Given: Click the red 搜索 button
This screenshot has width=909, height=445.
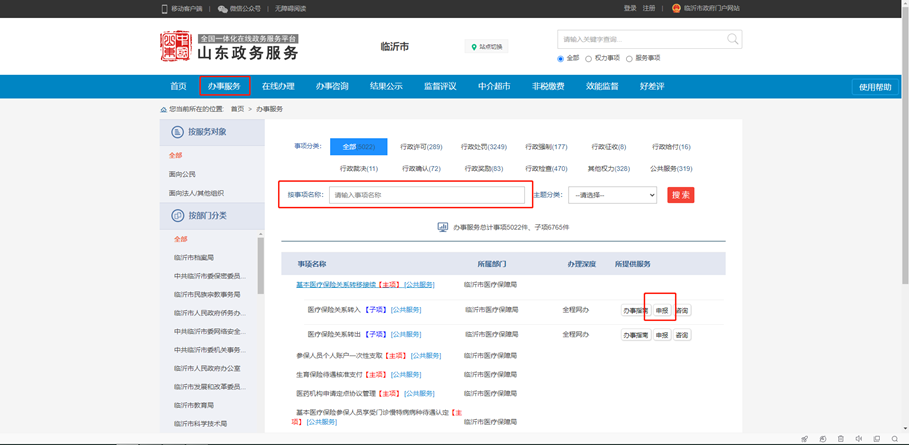Looking at the screenshot, I should pyautogui.click(x=681, y=195).
